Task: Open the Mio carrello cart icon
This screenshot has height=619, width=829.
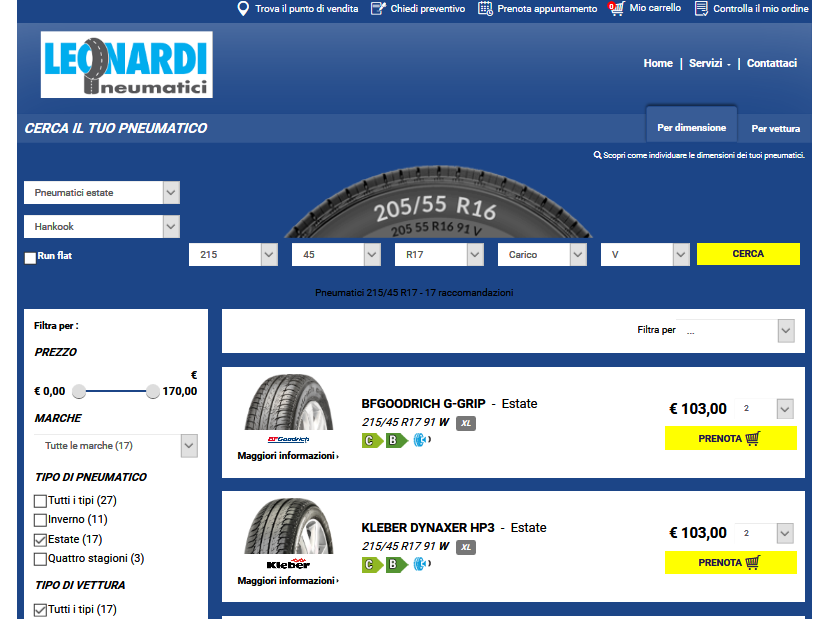Action: [x=616, y=8]
